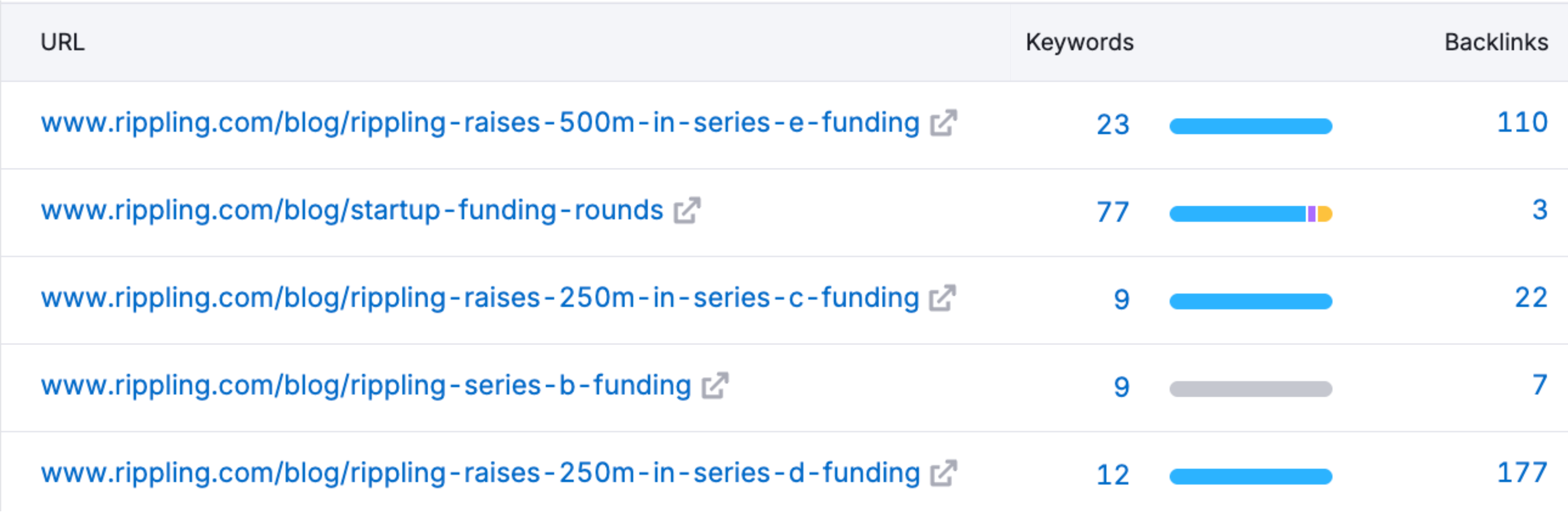Screen dimensions: 1568x529
Task: Click the yellow segment of startup-funding-rounds bar
Action: coord(1325,214)
